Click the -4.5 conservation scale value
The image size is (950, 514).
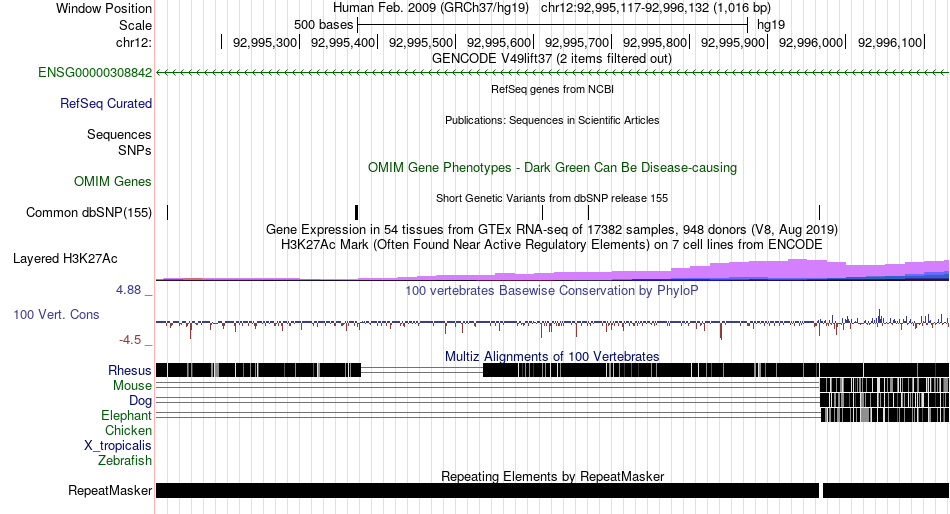click(x=130, y=340)
